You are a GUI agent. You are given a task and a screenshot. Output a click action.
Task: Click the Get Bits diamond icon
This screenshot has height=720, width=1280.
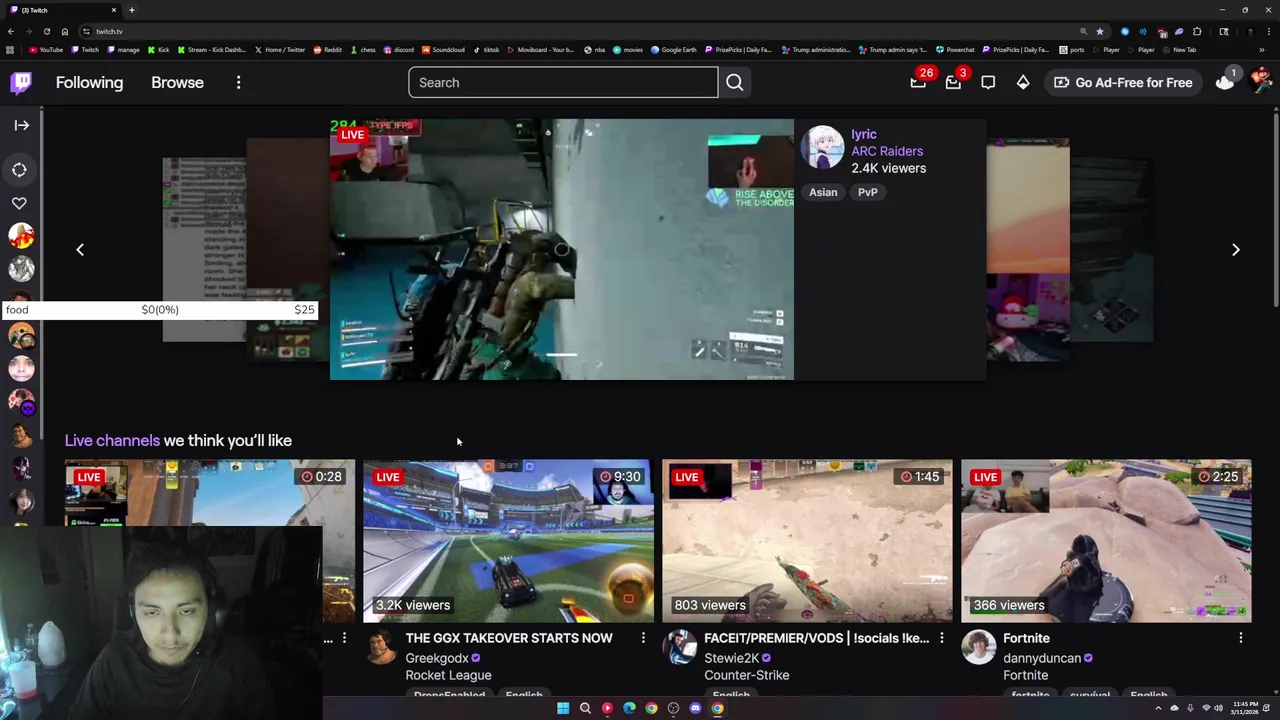tap(1023, 83)
